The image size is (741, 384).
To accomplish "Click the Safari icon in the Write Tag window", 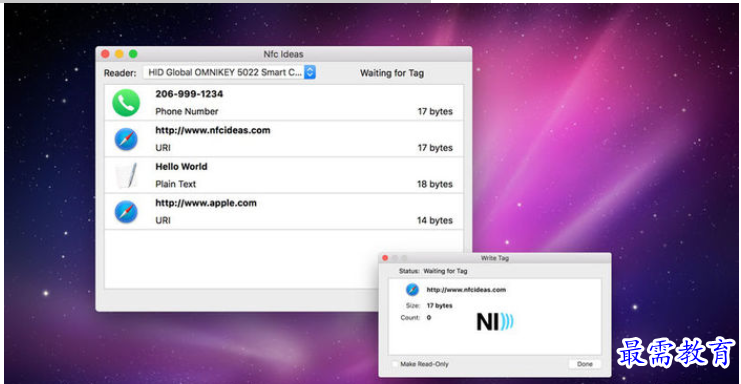I will (x=412, y=290).
